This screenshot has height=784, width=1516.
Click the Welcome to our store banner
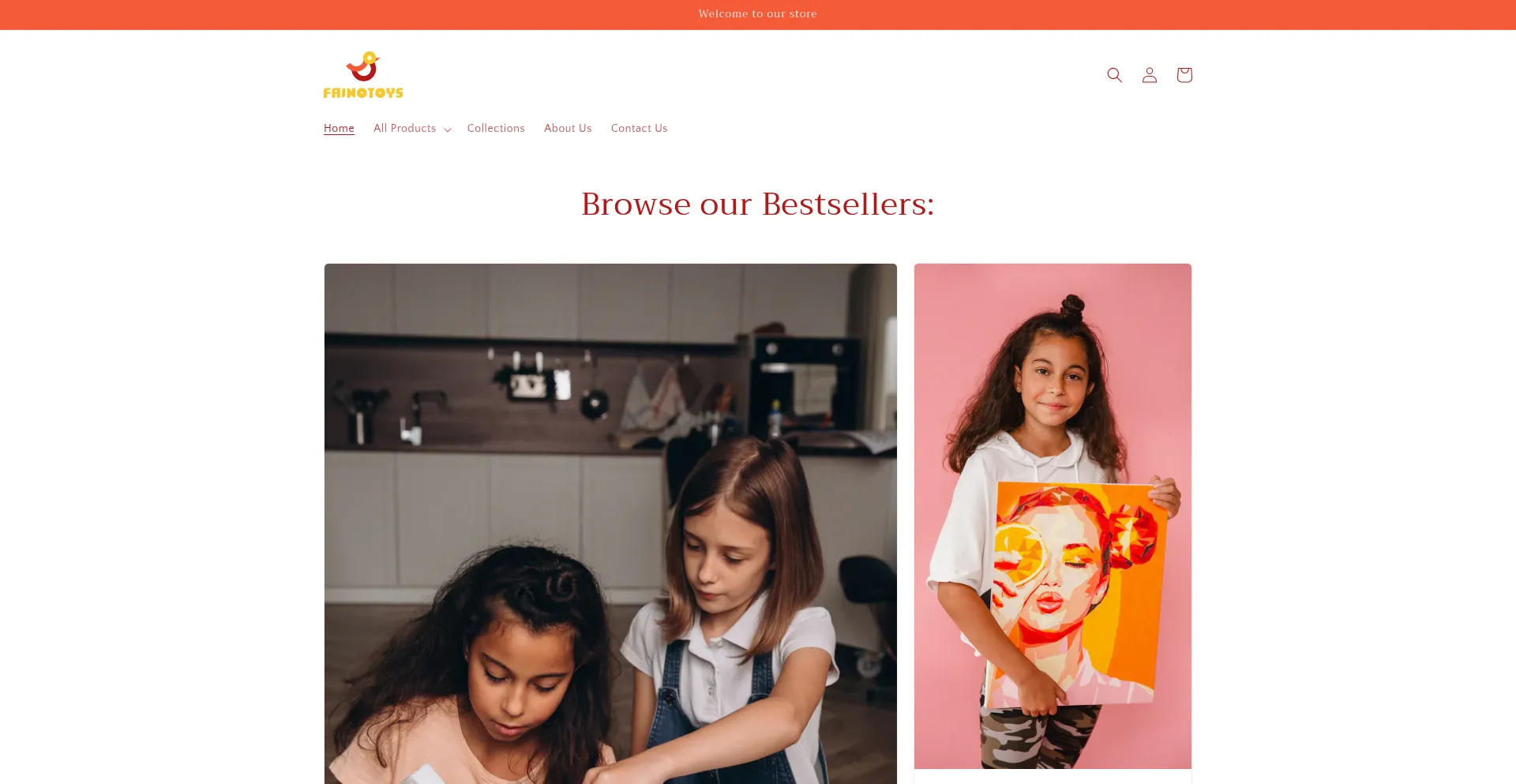[x=758, y=14]
